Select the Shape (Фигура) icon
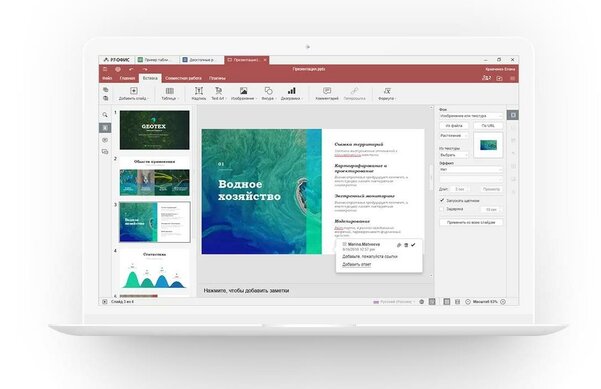This screenshot has height=389, width=601. (x=268, y=91)
